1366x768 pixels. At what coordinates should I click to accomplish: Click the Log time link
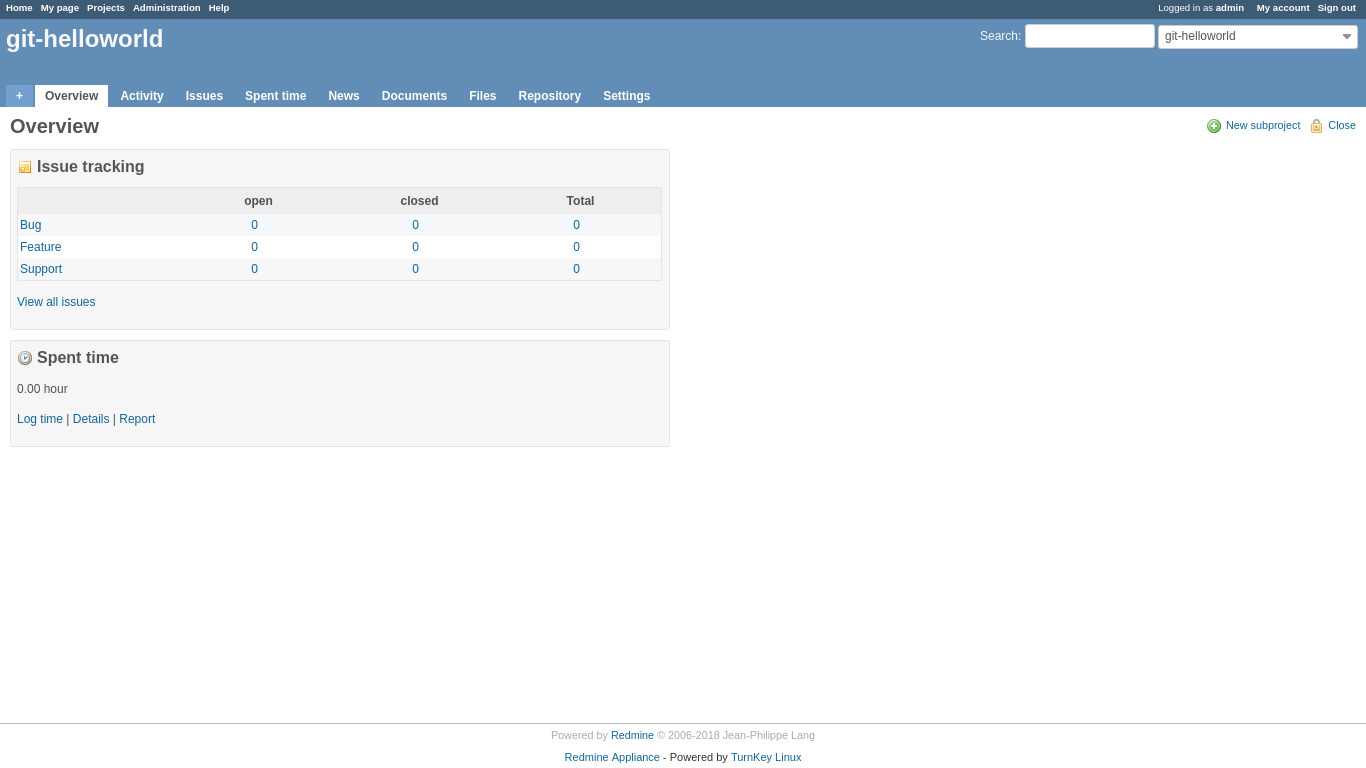click(40, 419)
